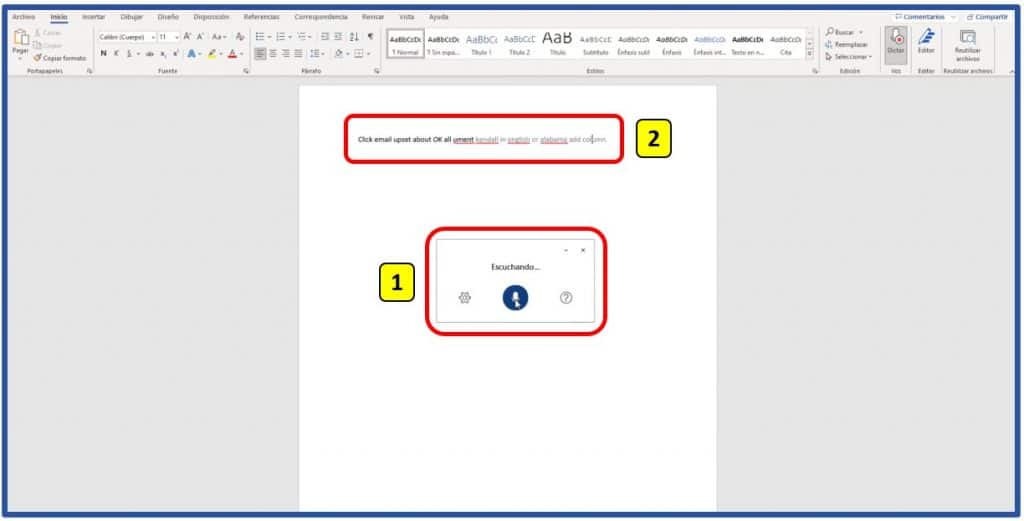
Task: Toggle bold (N) formatting
Action: pyautogui.click(x=103, y=54)
